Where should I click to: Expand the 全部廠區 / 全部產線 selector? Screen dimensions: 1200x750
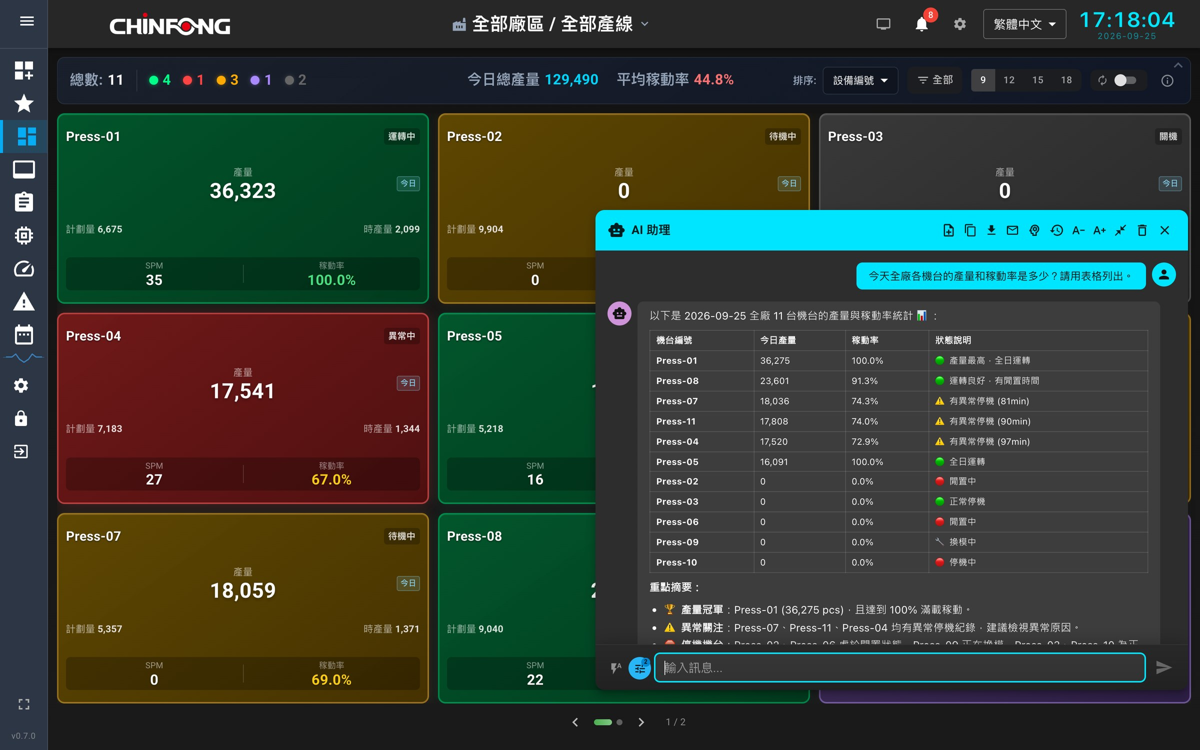coord(551,24)
